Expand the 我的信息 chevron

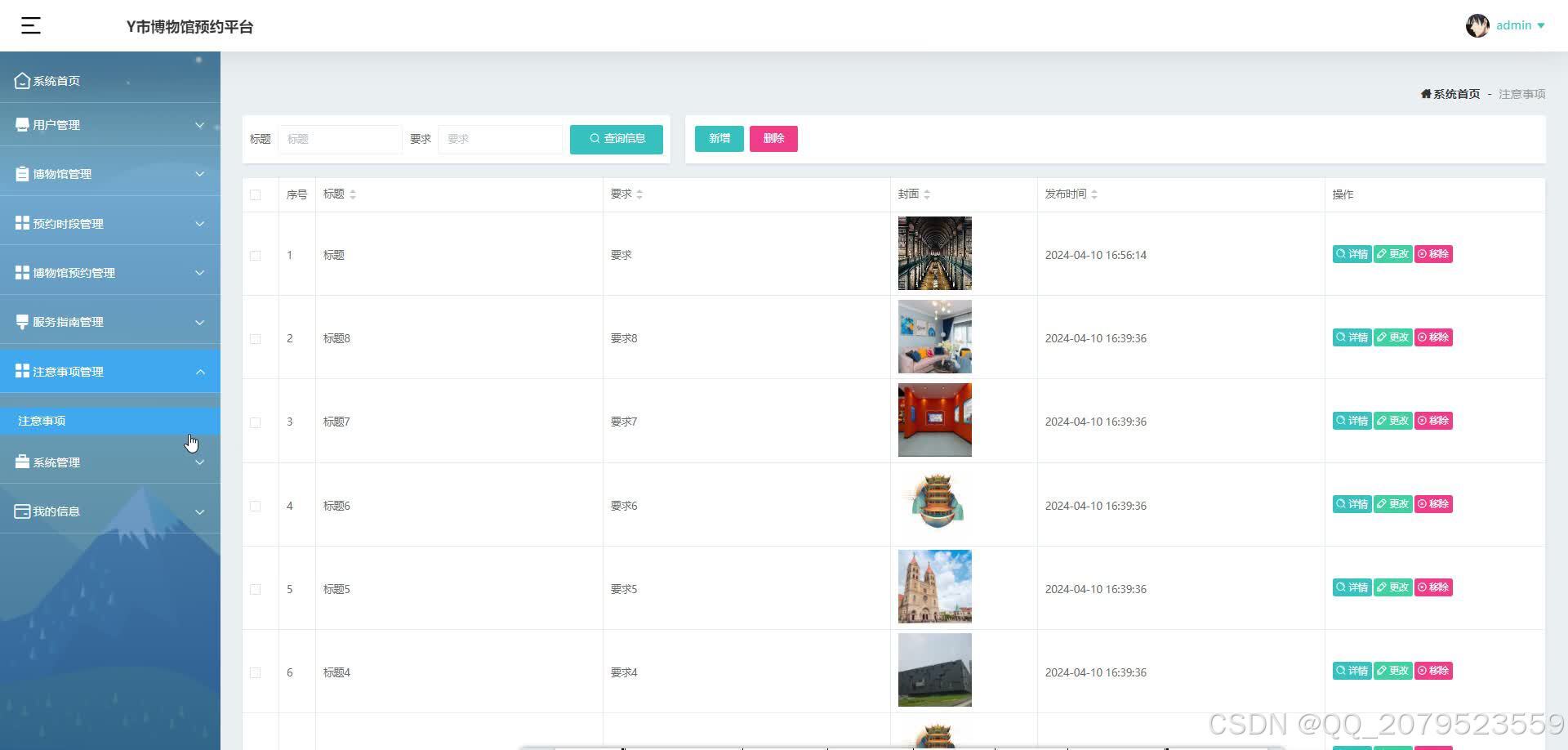[199, 511]
